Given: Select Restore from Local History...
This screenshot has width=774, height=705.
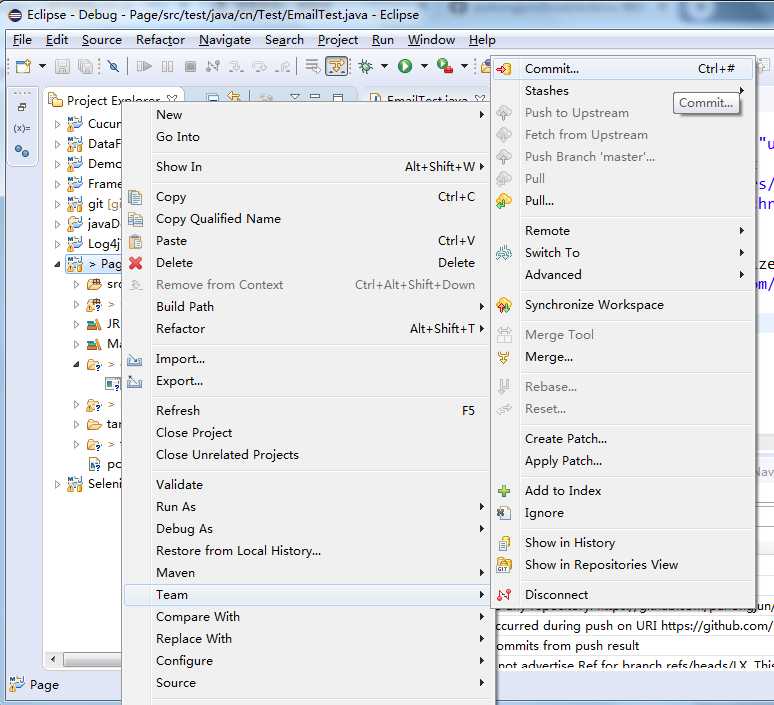Looking at the screenshot, I should (306, 551).
